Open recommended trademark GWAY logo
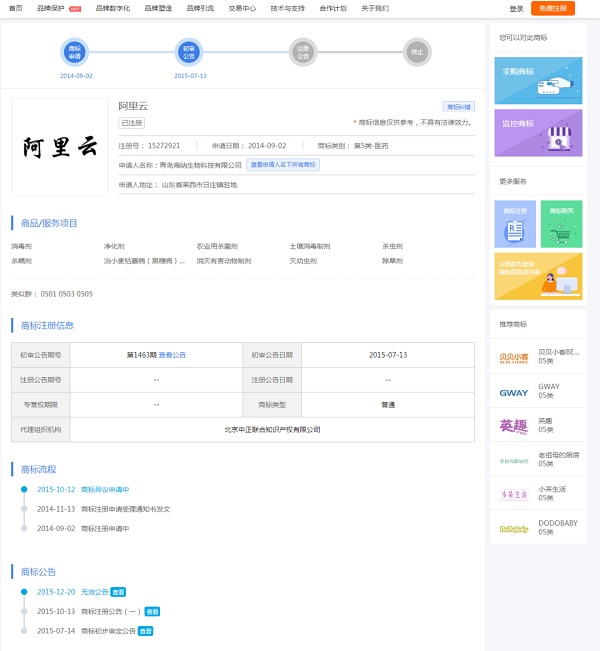This screenshot has width=600, height=651. pyautogui.click(x=514, y=392)
